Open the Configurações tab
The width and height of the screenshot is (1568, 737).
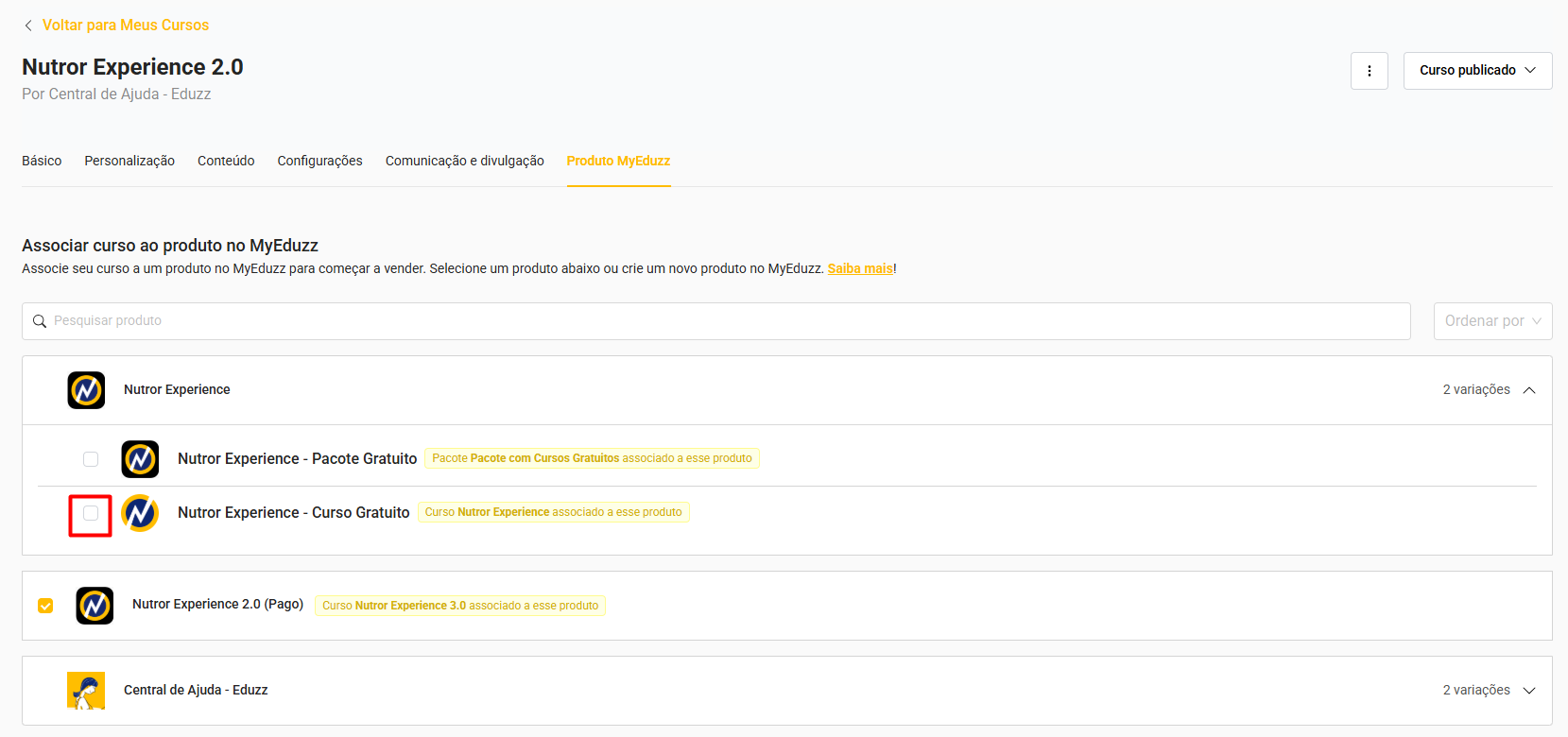pyautogui.click(x=319, y=161)
